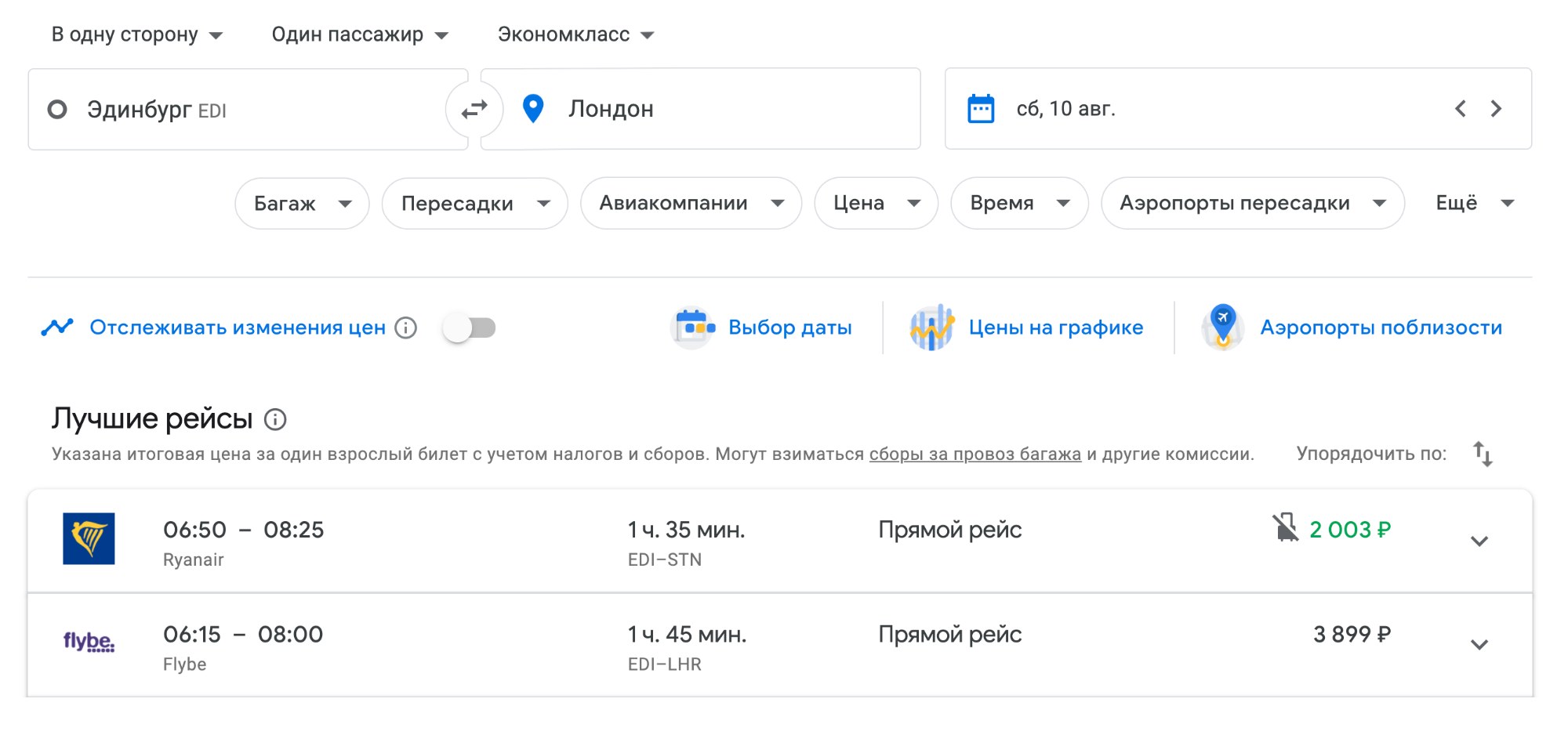Screen dimensions: 1568x753
Task: Click the blue destination pin icon
Action: point(533,109)
